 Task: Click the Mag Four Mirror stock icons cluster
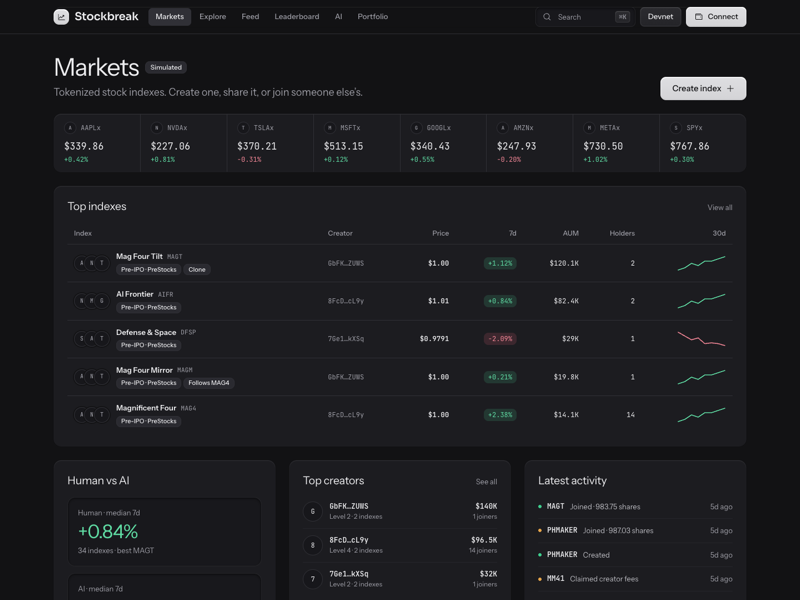coord(91,377)
